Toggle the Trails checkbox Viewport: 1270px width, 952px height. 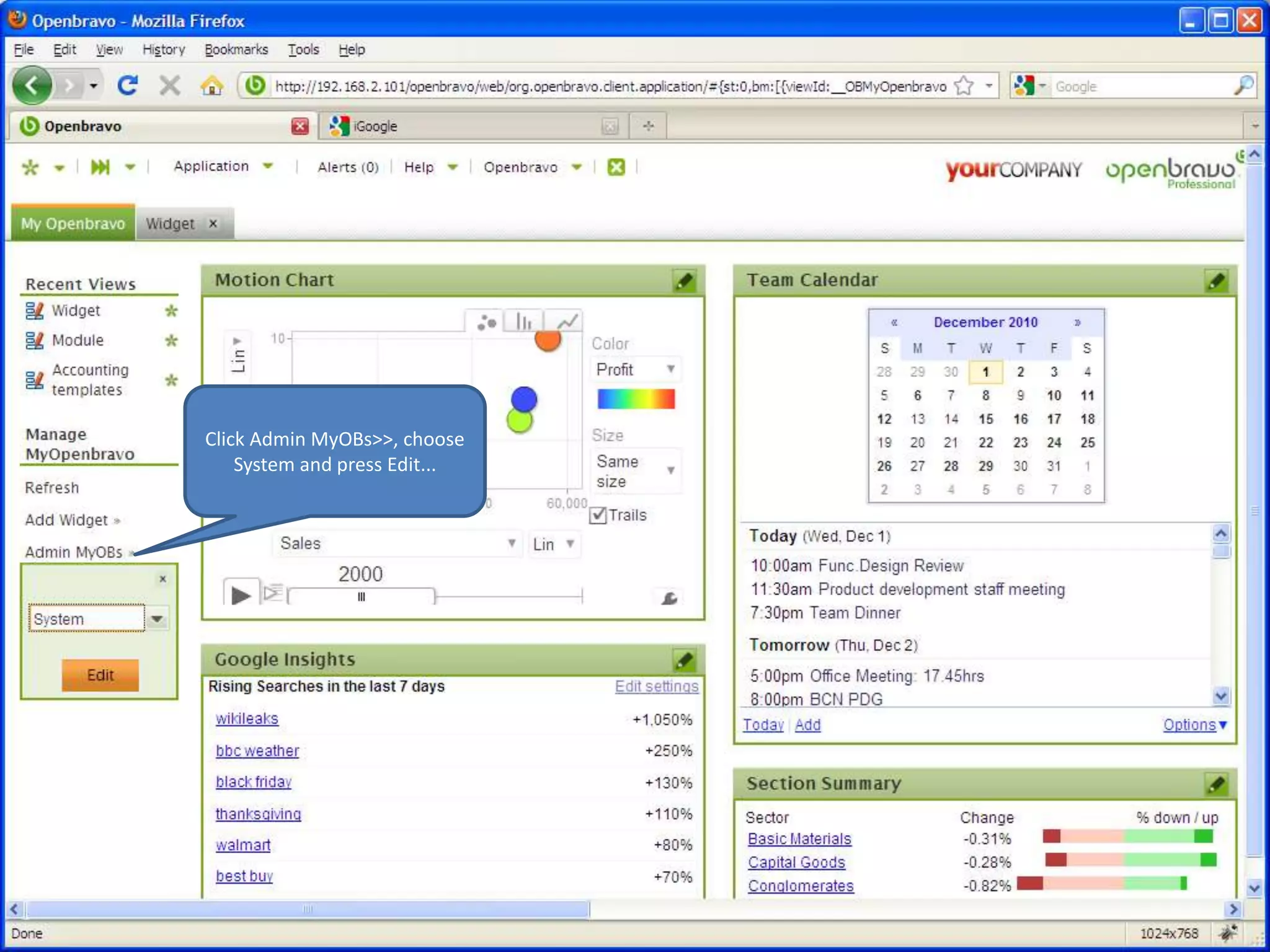click(x=598, y=515)
